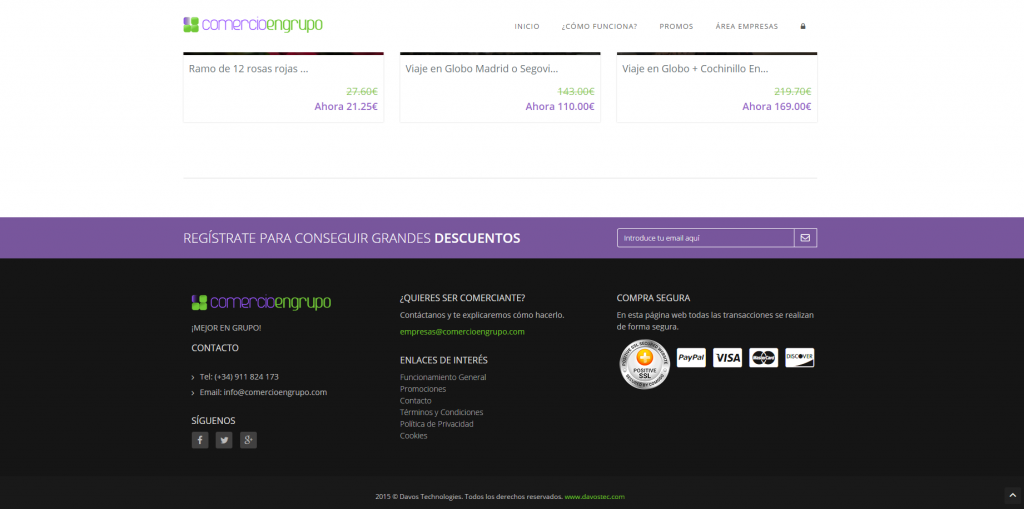Focus the 'Introduce tu email aquí' field
The width and height of the screenshot is (1024, 509).
tap(705, 238)
